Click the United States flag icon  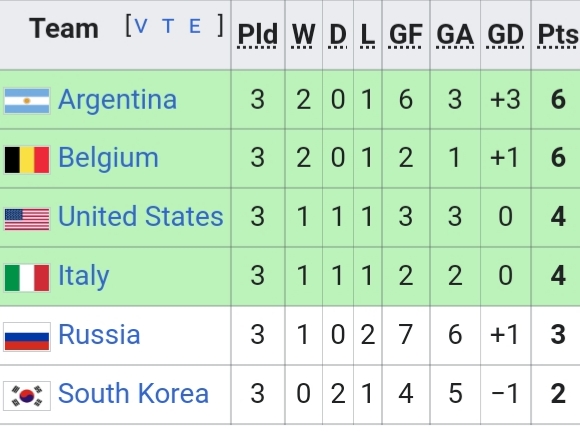click(x=27, y=219)
